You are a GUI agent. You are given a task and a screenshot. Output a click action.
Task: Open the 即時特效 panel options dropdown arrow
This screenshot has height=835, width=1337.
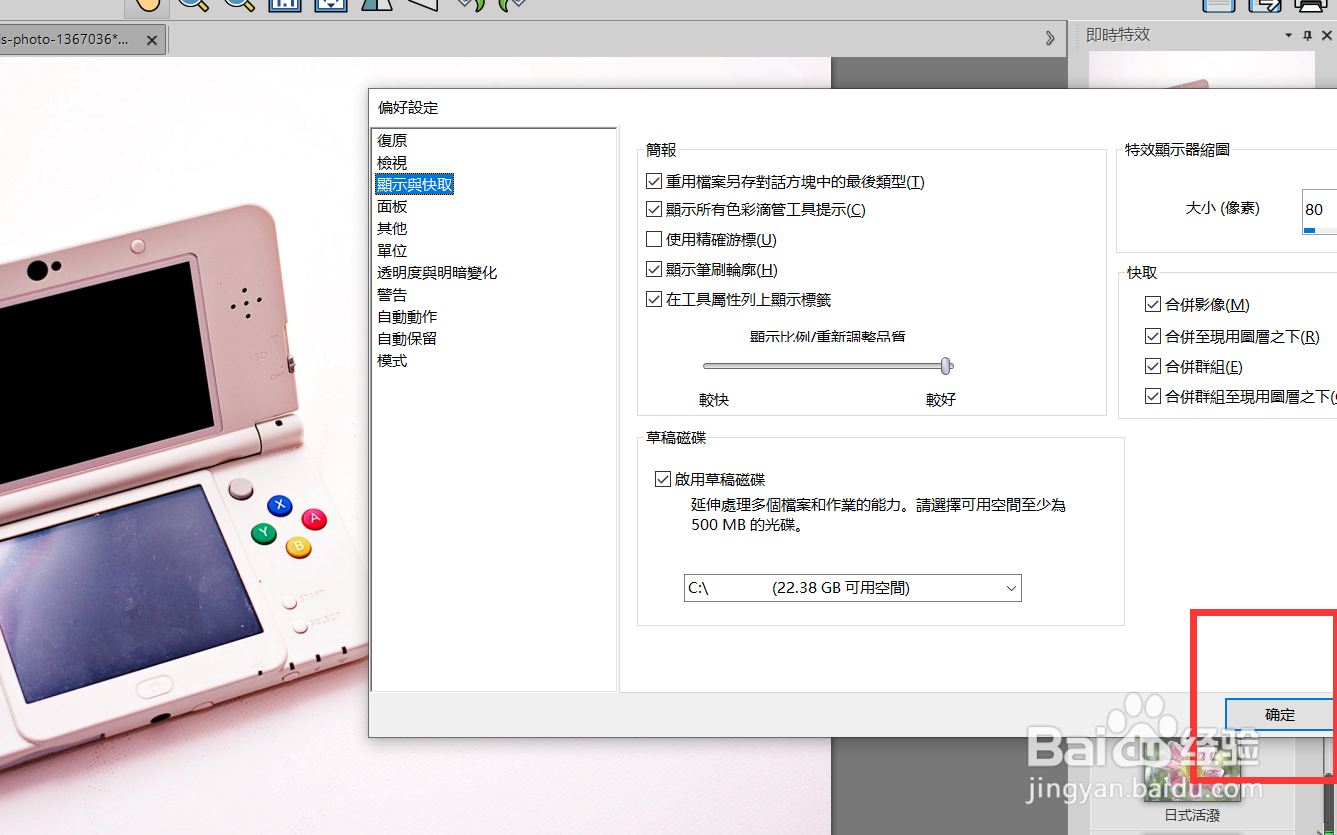[1289, 35]
